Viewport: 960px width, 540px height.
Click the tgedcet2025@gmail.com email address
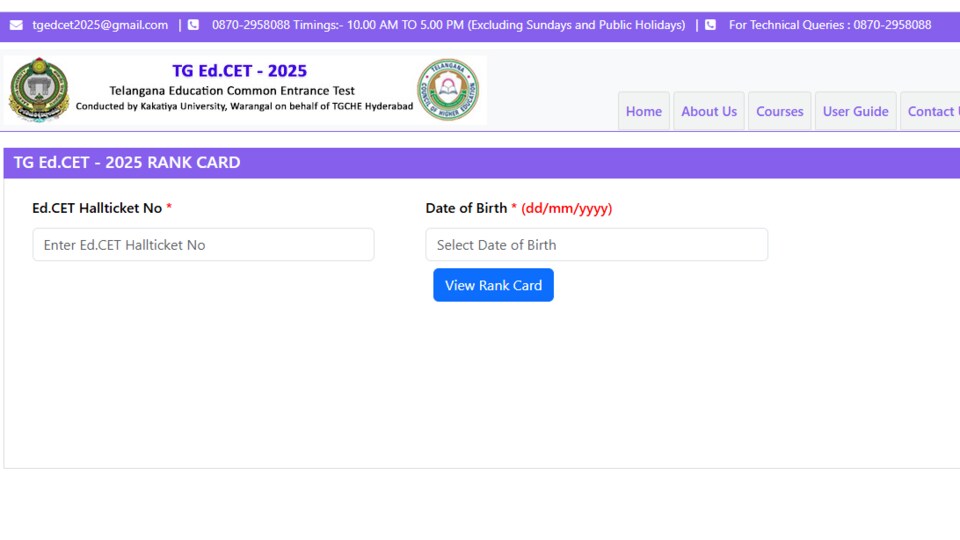point(100,25)
